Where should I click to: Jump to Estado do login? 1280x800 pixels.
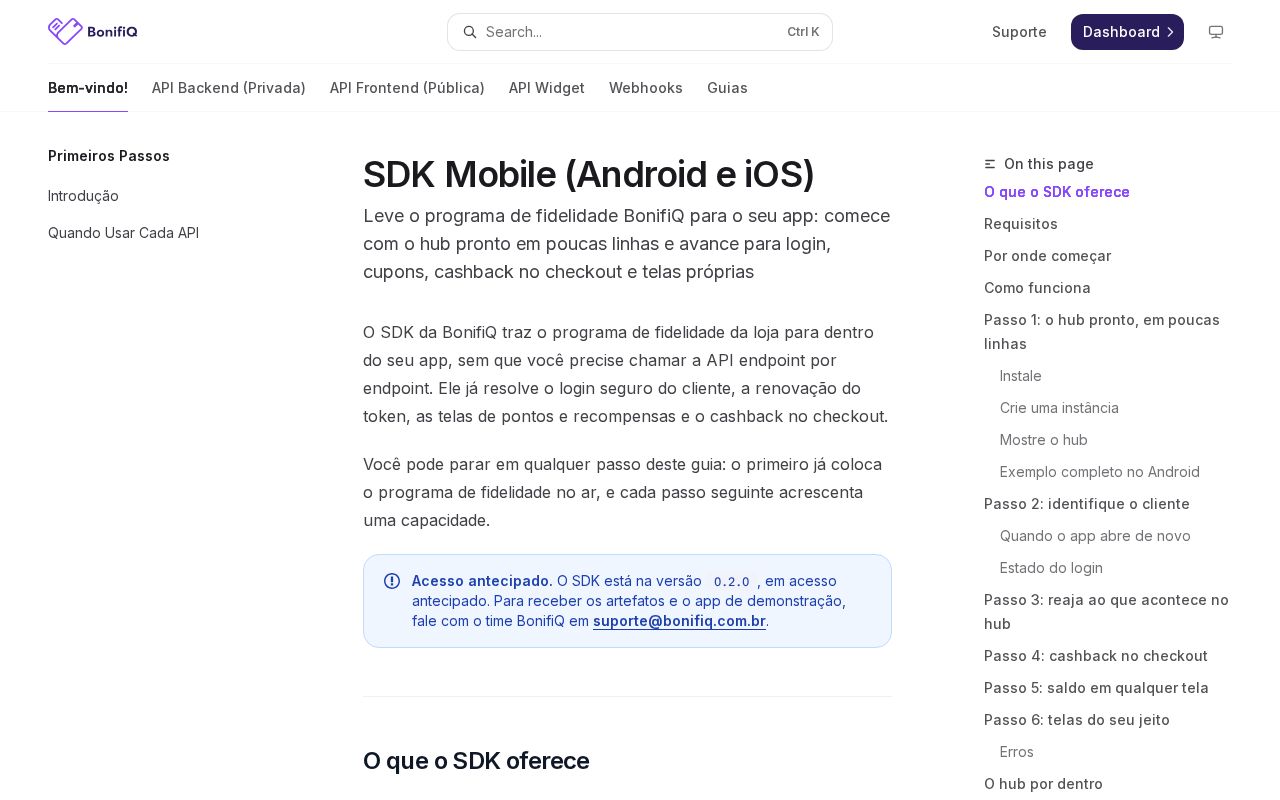[x=1051, y=568]
